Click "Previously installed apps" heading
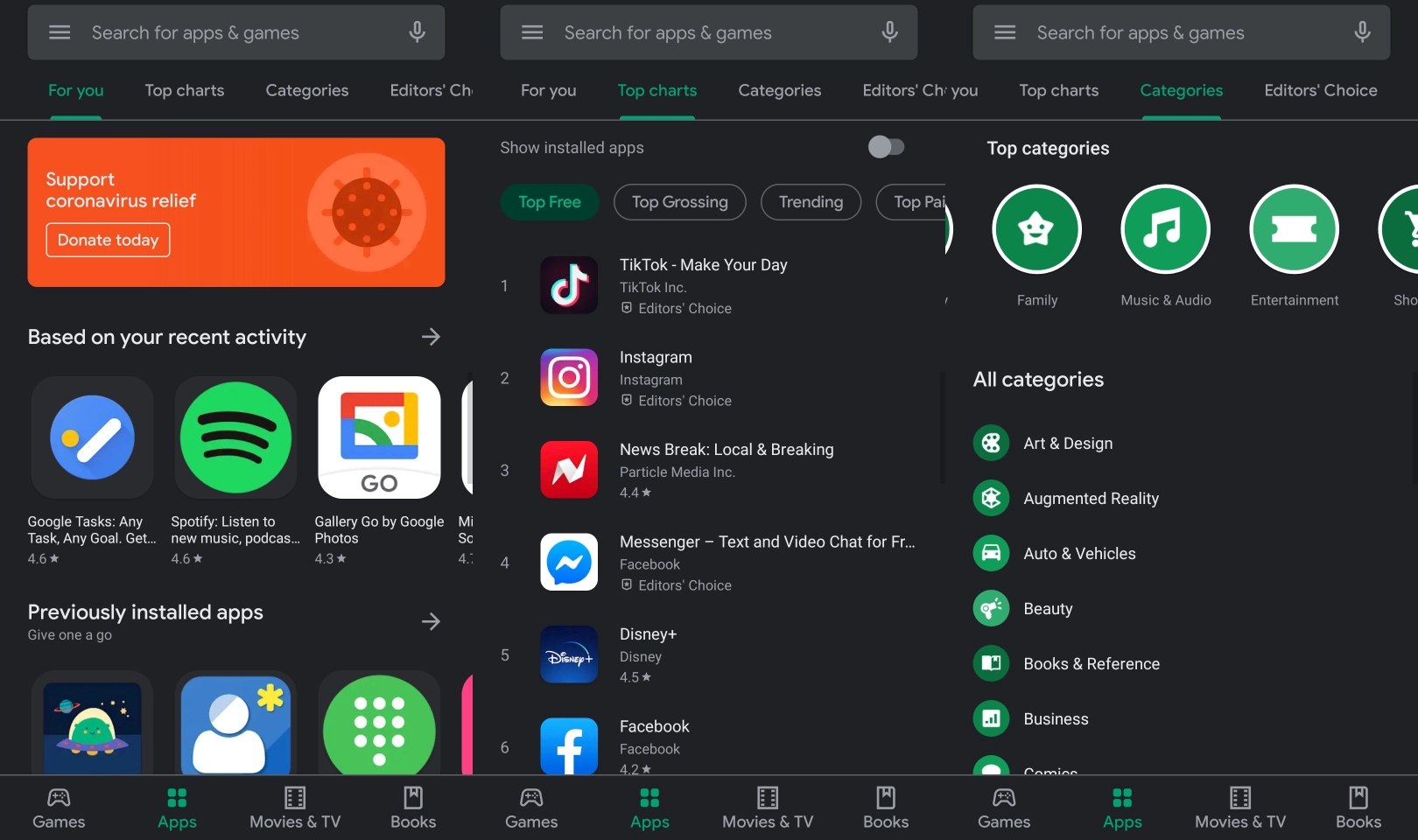The height and width of the screenshot is (840, 1418). (145, 612)
